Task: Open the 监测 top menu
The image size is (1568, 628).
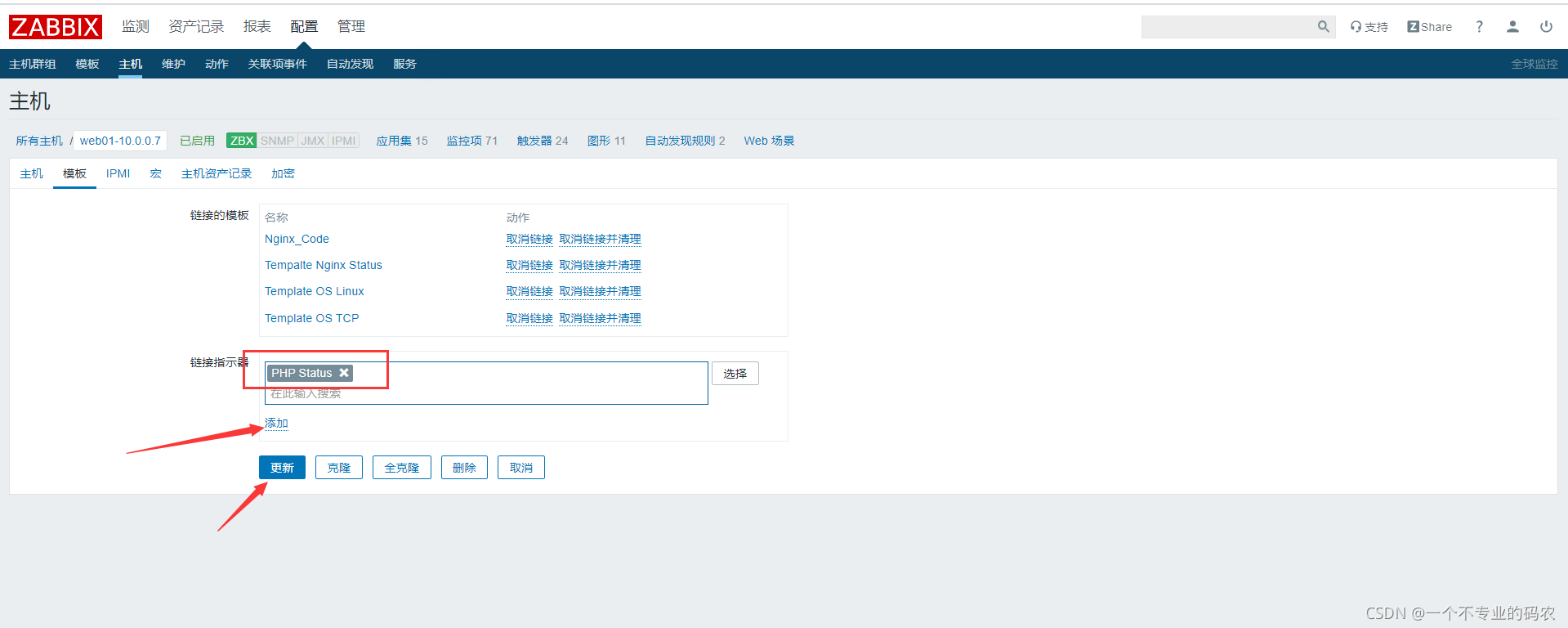Action: [136, 27]
